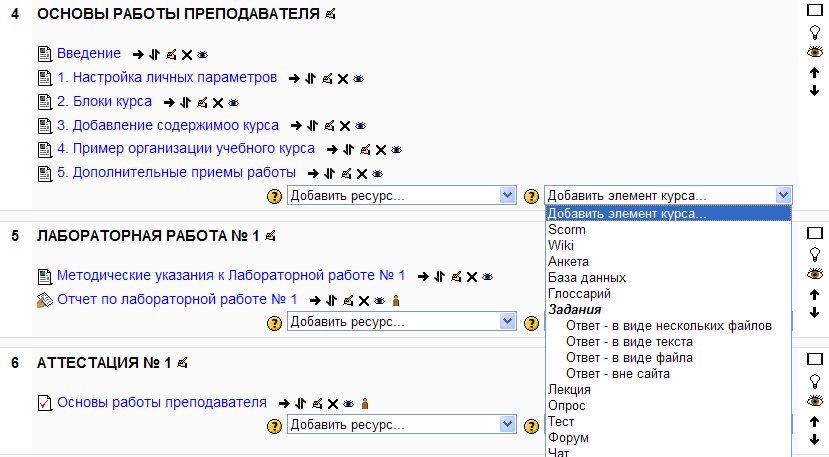The width and height of the screenshot is (829, 457).
Task: Open the Введение link
Action: pyautogui.click(x=89, y=53)
